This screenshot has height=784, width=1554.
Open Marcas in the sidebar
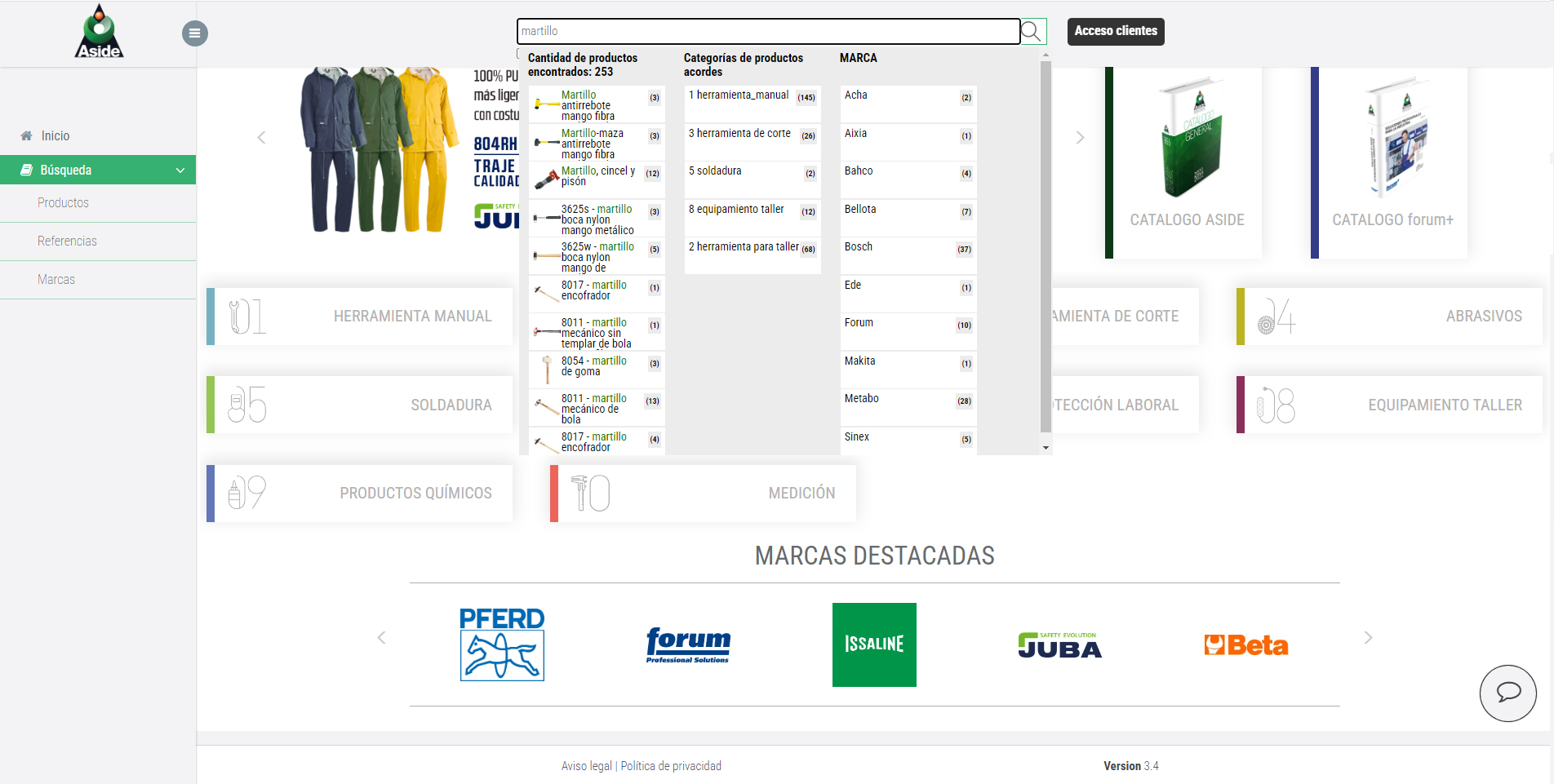click(56, 280)
